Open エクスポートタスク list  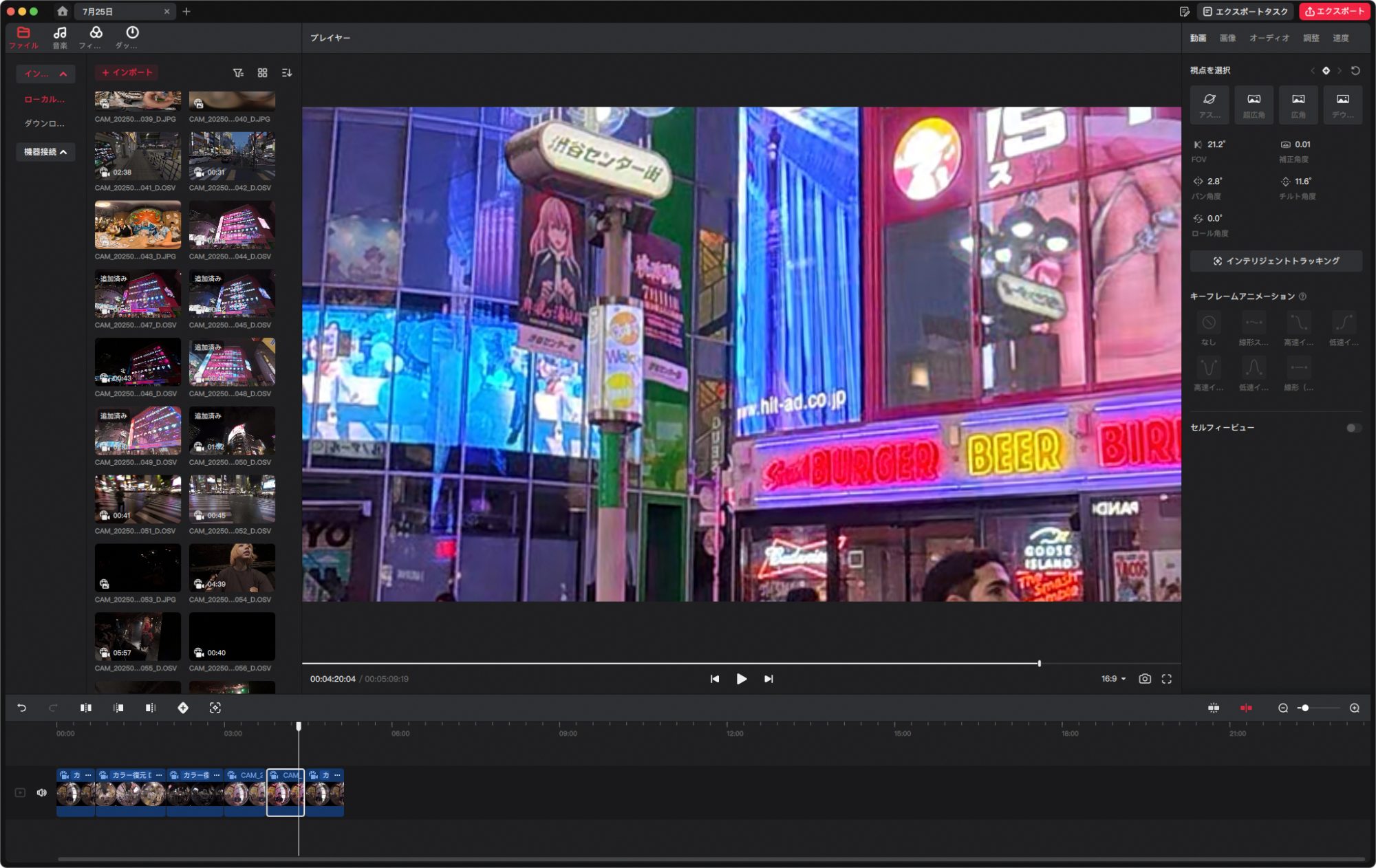[1245, 12]
